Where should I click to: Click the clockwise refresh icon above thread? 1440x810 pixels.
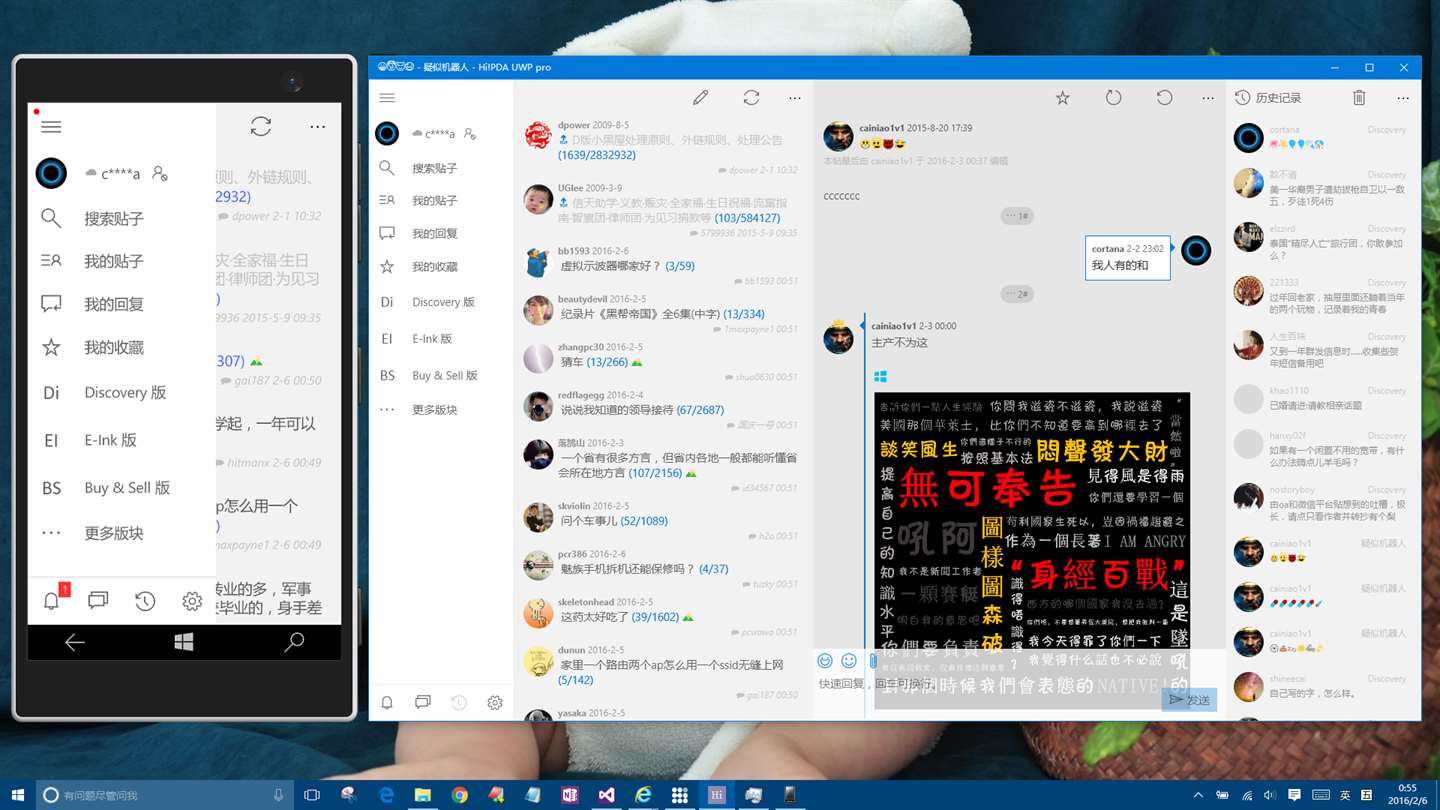(1113, 98)
